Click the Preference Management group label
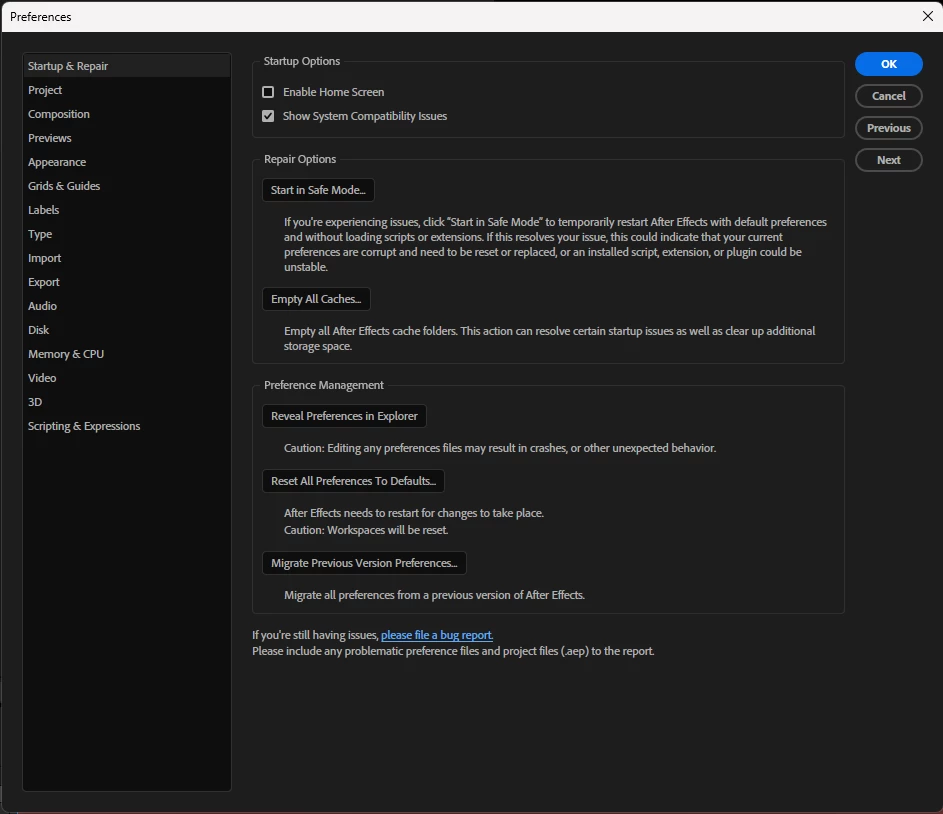This screenshot has width=943, height=814. 324,385
